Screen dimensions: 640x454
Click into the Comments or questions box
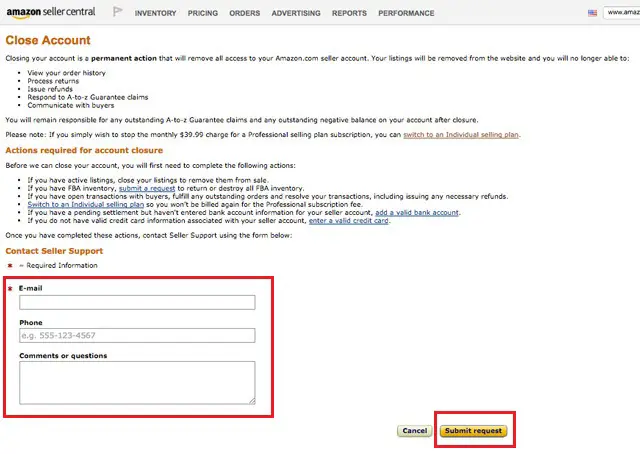(x=137, y=383)
